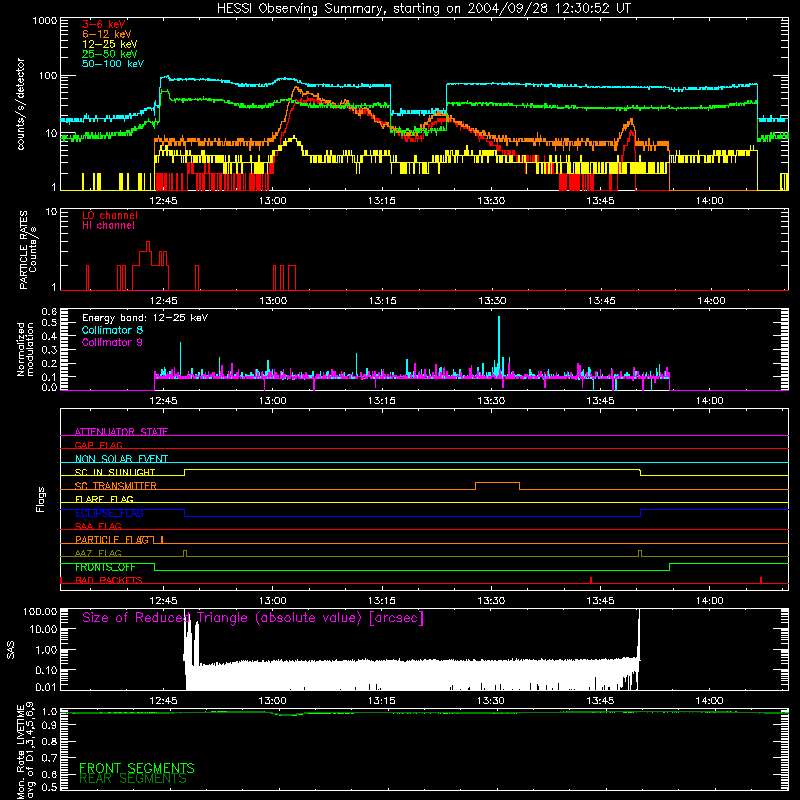This screenshot has height=800, width=800.
Task: Click the FLARE FLAG label
Action: coord(104,499)
